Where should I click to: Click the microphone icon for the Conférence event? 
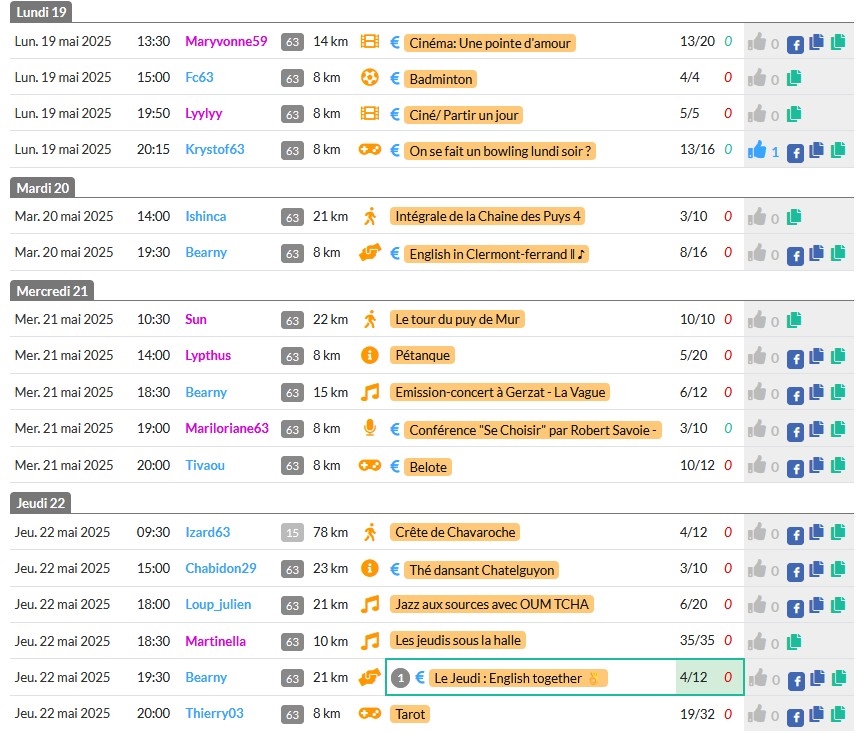(370, 429)
